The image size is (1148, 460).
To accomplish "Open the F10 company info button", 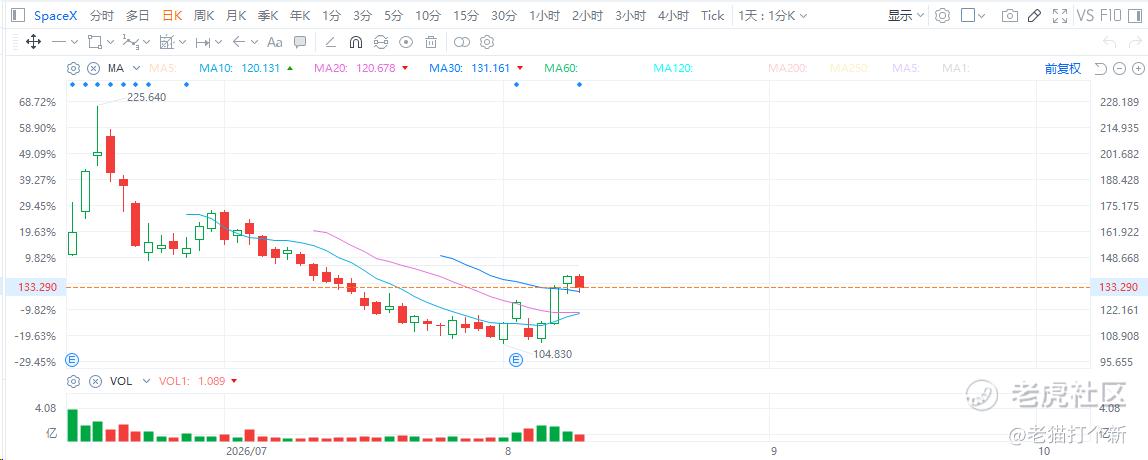I will point(1110,15).
